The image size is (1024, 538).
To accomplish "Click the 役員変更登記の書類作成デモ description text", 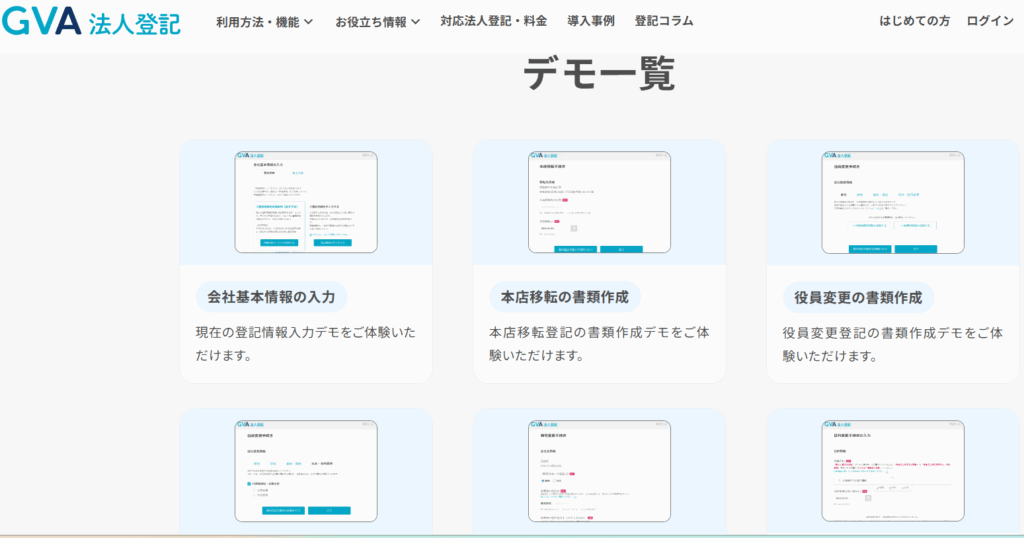I will tap(891, 343).
